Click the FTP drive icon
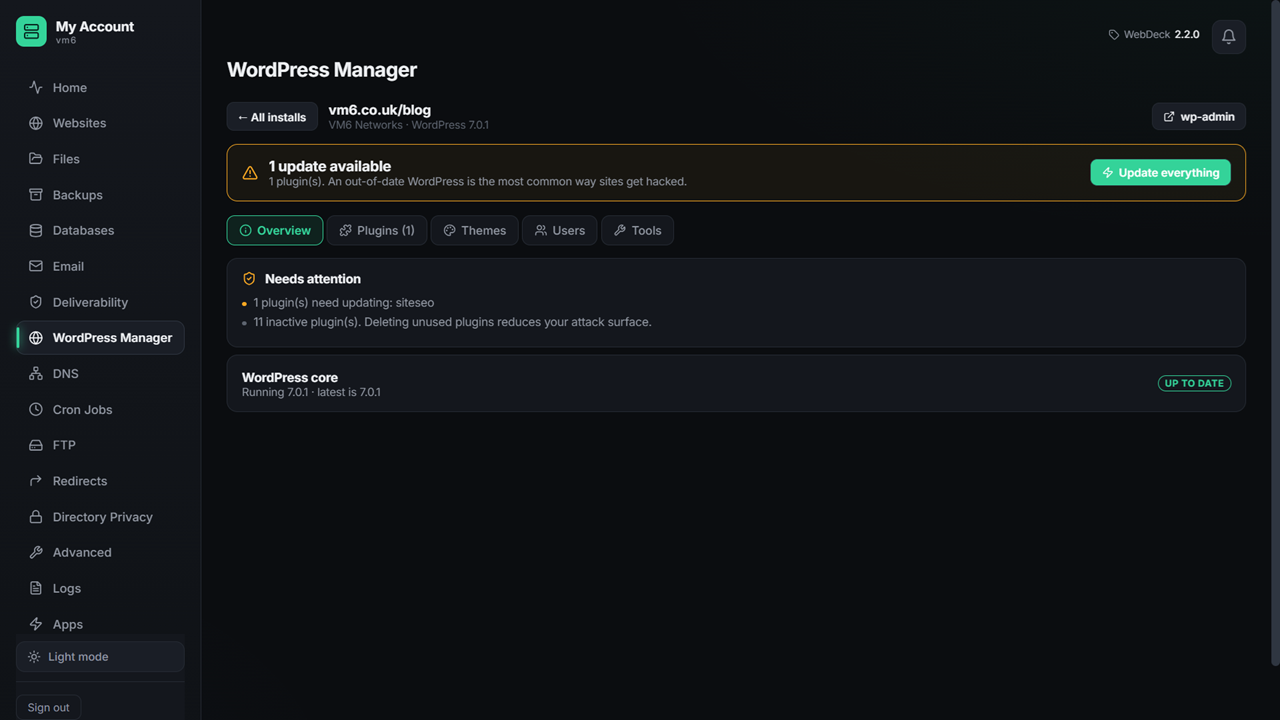The height and width of the screenshot is (720, 1280). point(36,445)
